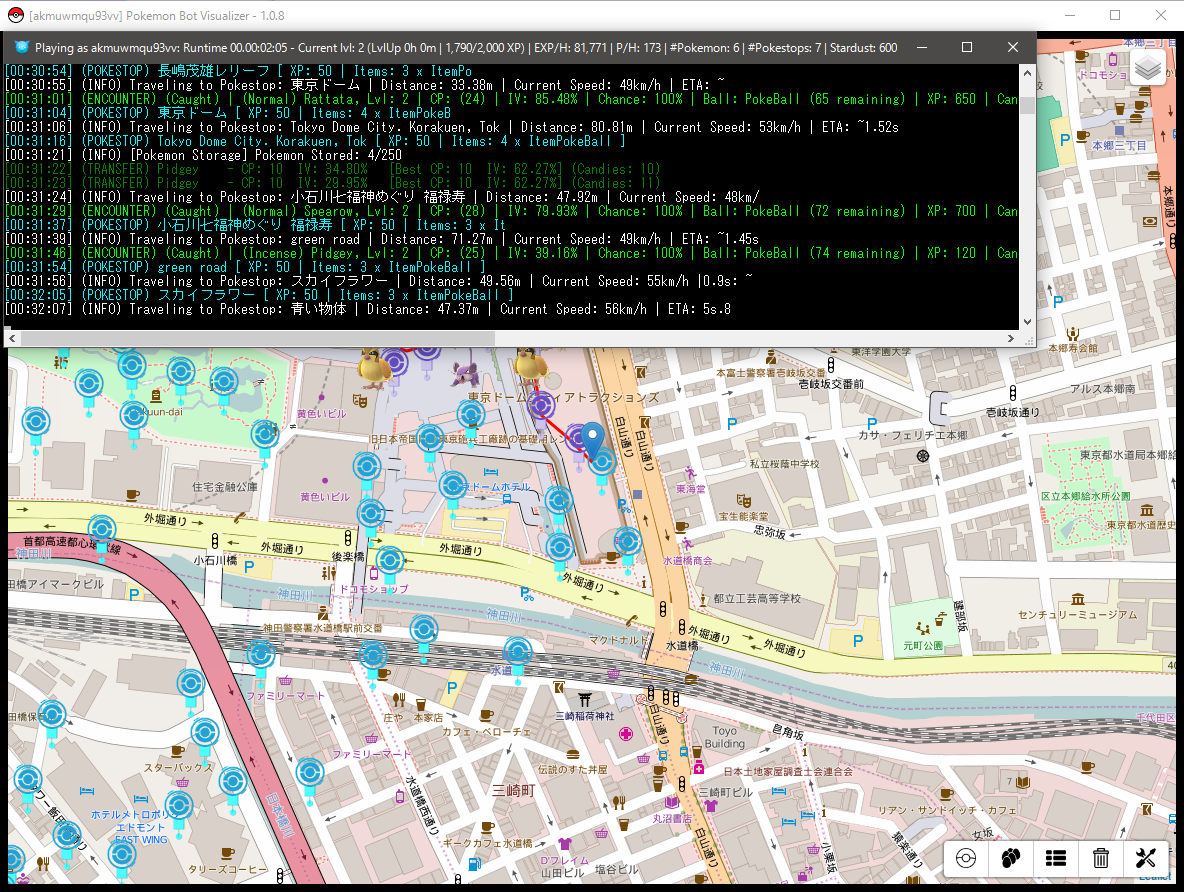Screen dimensions: 1184x892
Task: Click log line 'Traveling to Pokestop: green road'
Action: tap(382, 239)
